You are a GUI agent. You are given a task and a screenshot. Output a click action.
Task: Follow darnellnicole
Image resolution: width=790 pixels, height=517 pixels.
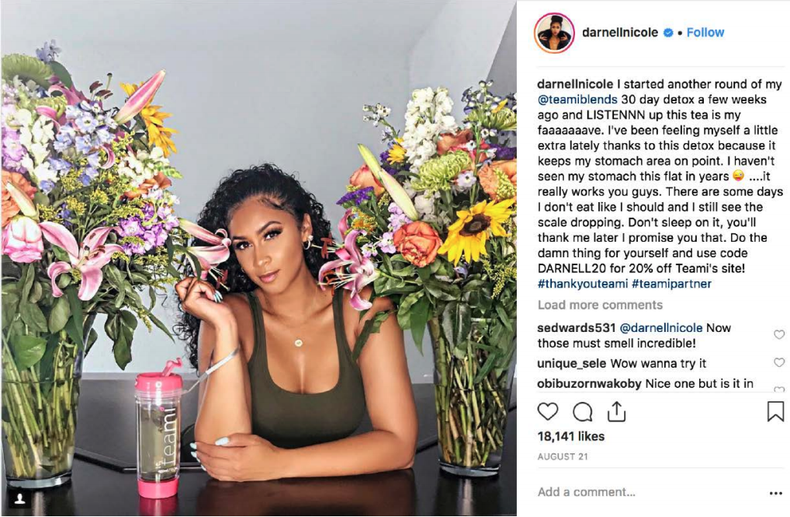705,32
